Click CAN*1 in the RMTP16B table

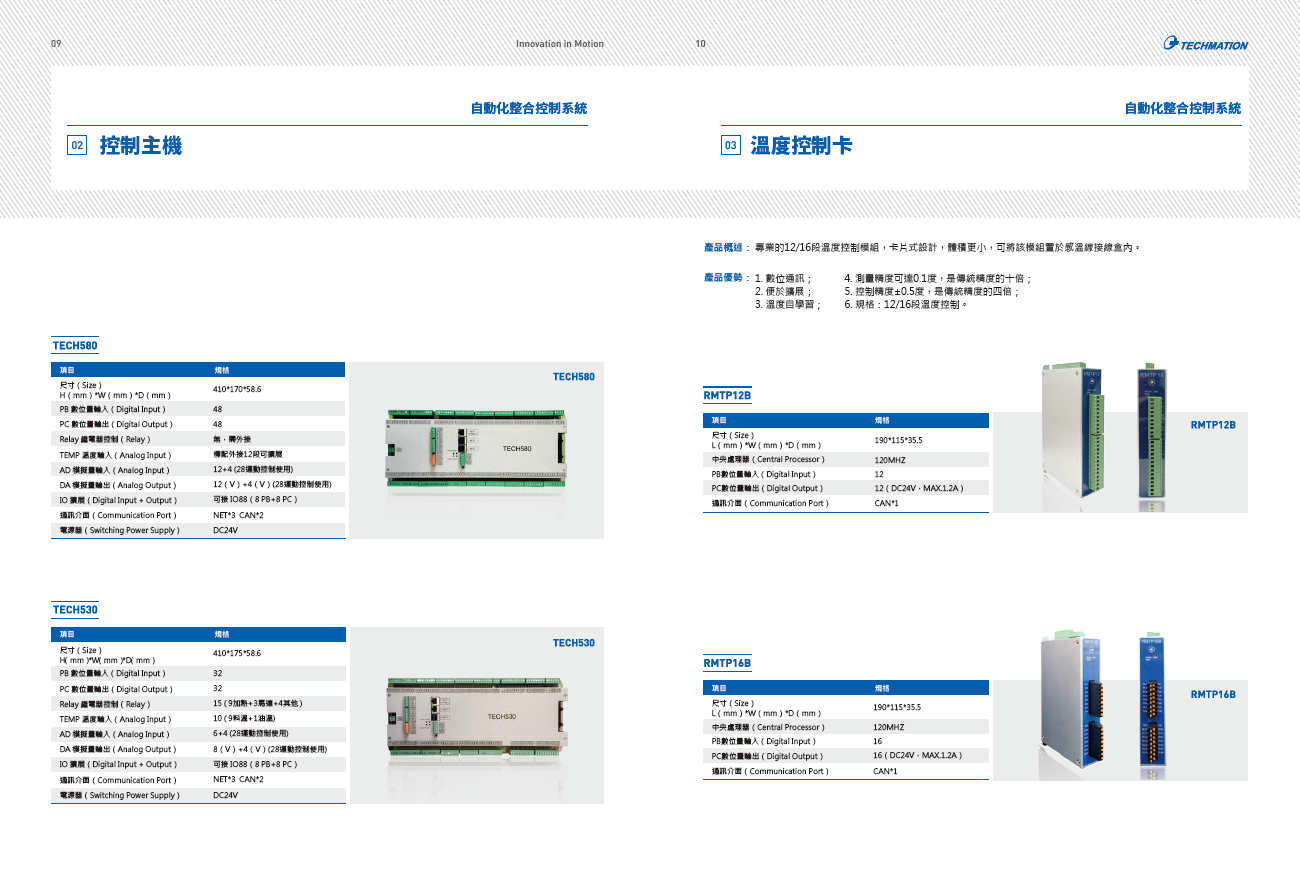click(x=885, y=771)
